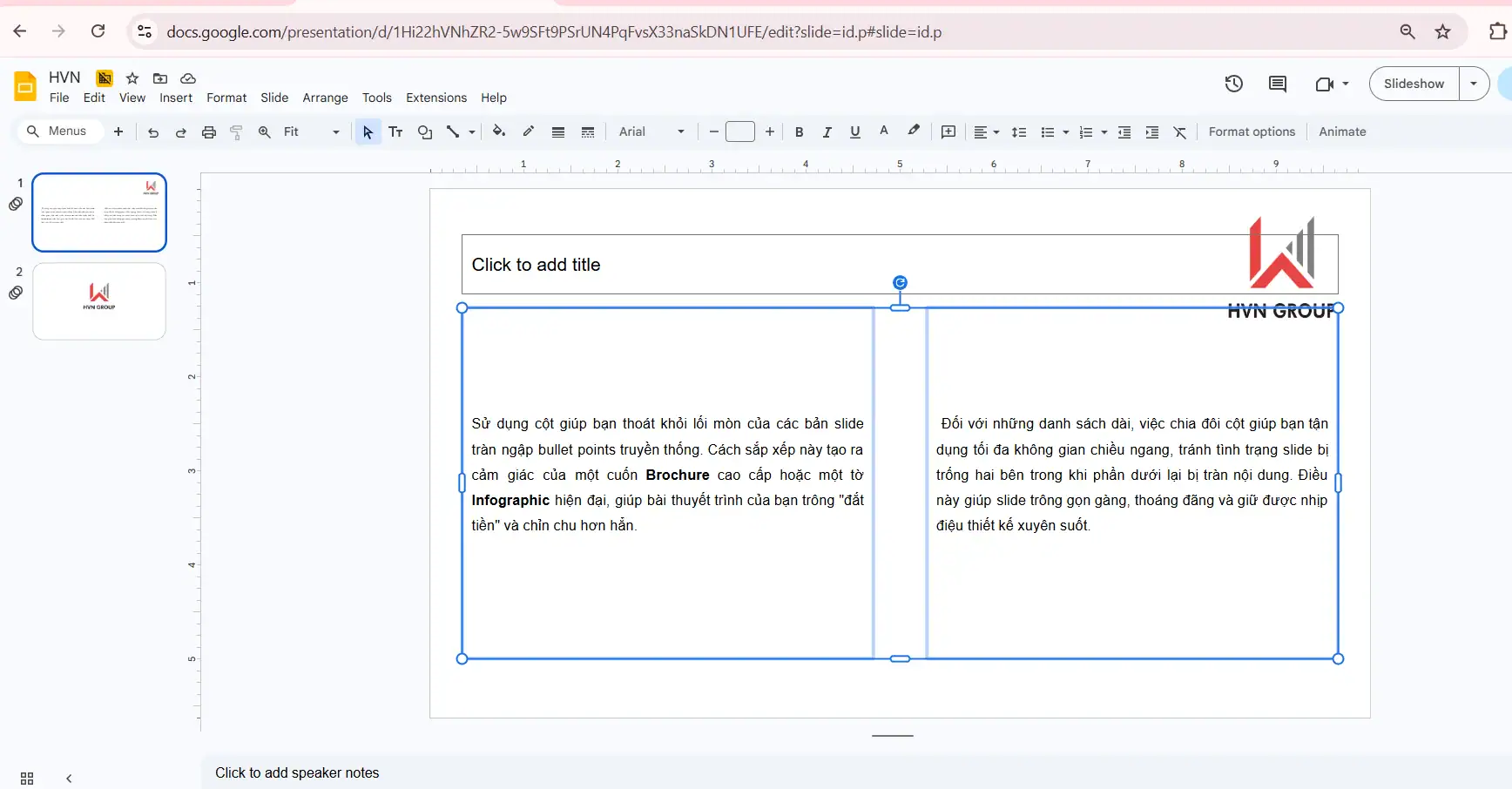Toggle italic formatting
The image size is (1512, 789).
(x=827, y=131)
